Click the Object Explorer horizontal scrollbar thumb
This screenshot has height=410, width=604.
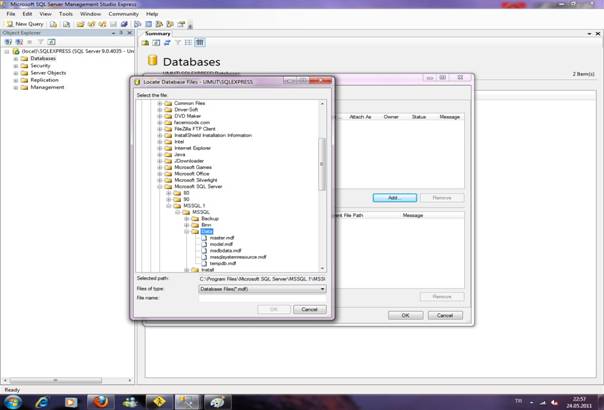point(55,380)
